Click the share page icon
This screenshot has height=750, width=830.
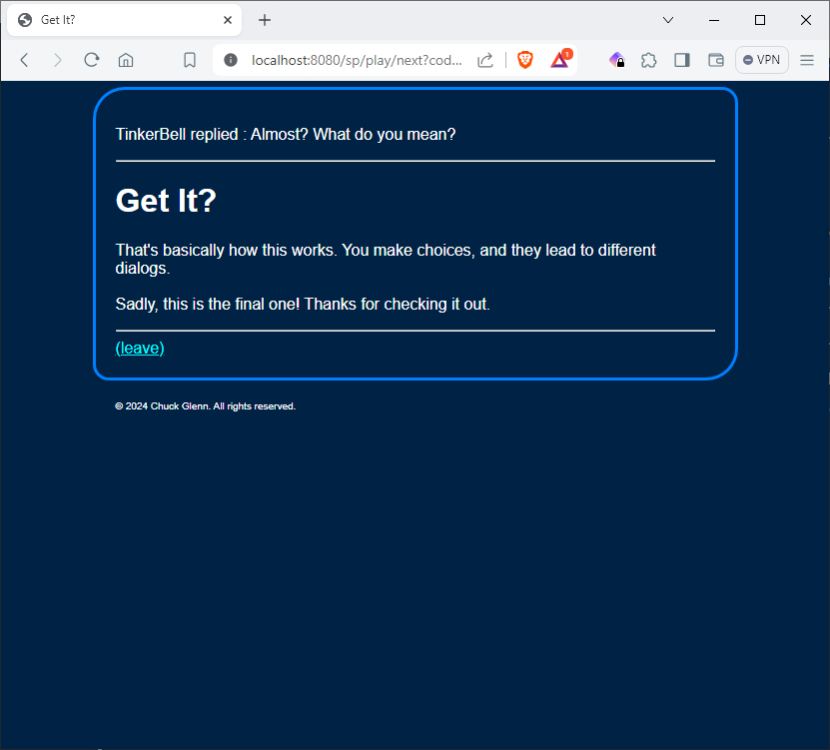click(485, 60)
